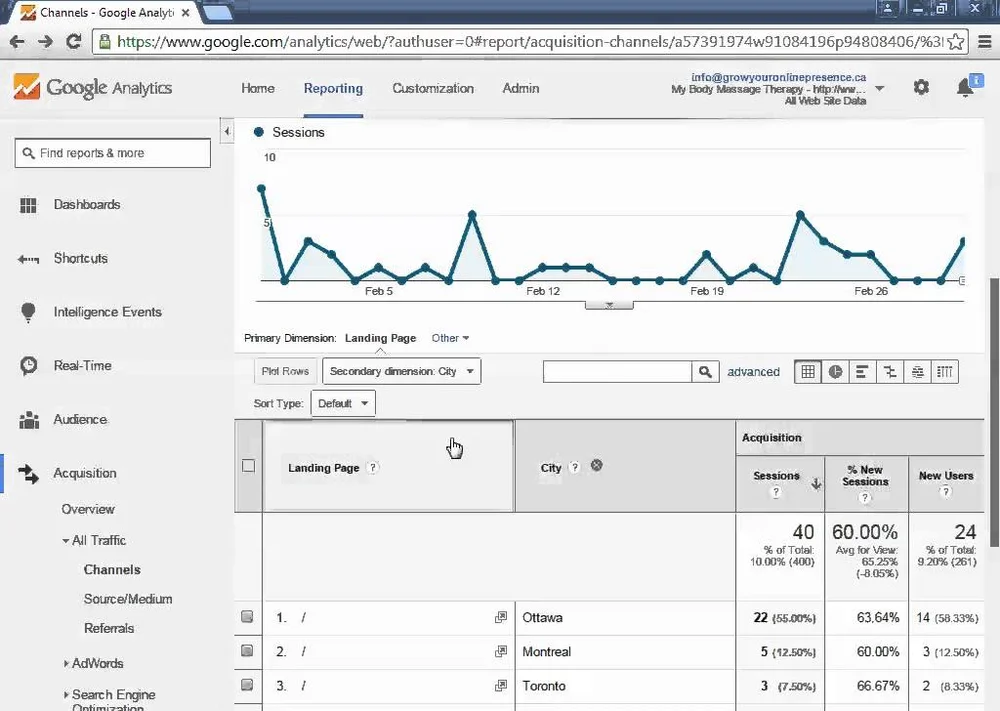
Task: Click the table search input field
Action: (x=617, y=372)
